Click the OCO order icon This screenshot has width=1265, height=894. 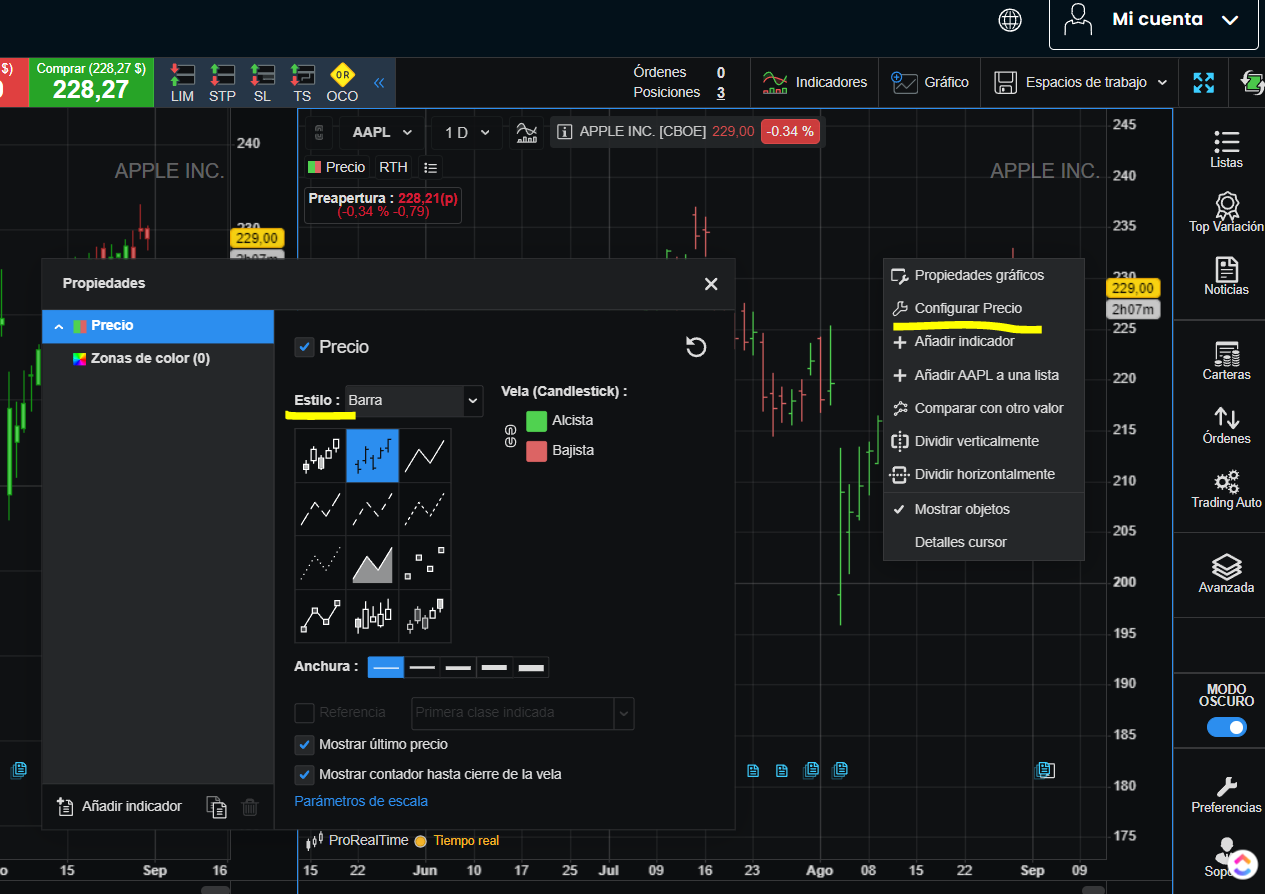[x=342, y=83]
